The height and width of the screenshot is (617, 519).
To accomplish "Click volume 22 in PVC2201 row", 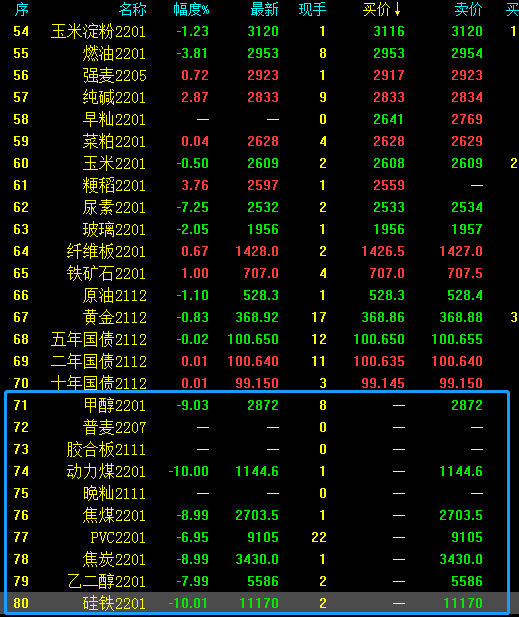I will pyautogui.click(x=319, y=538).
